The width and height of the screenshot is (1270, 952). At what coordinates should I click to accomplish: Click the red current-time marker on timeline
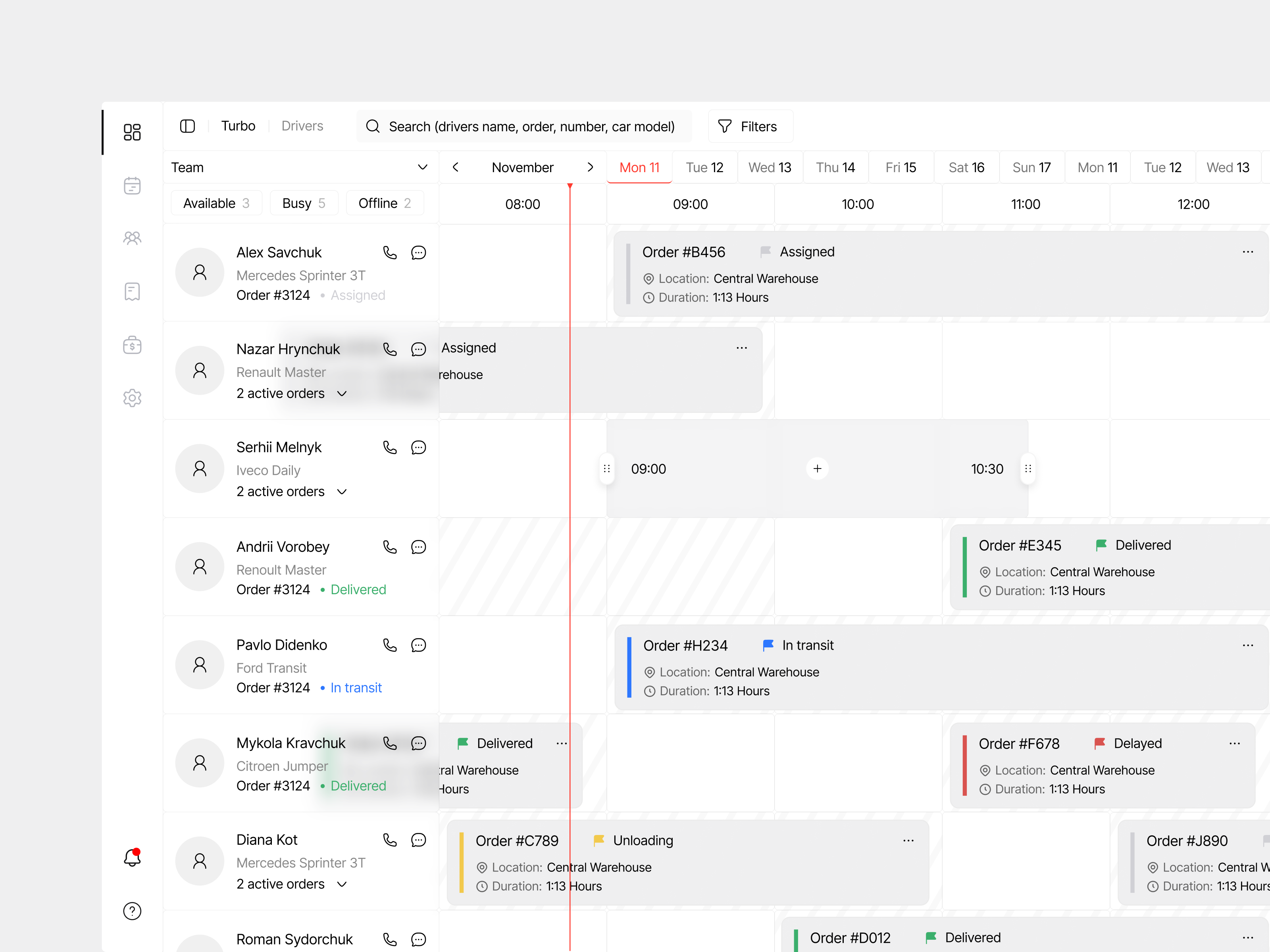click(x=570, y=186)
